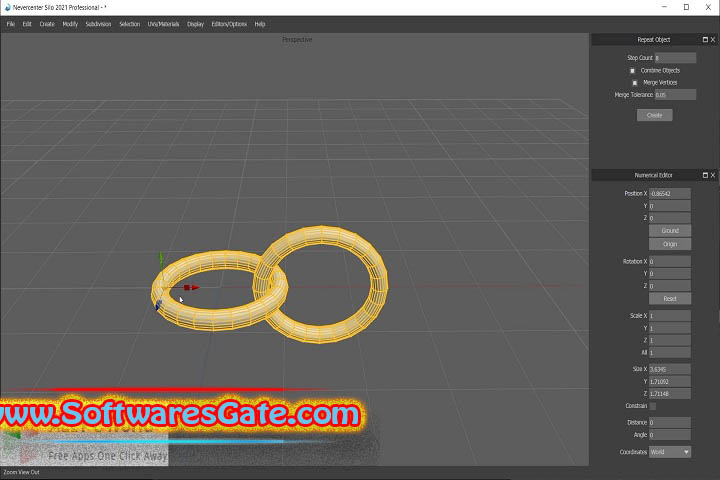This screenshot has width=720, height=480.
Task: Grab the blue Z-axis manipulator handle
Action: coord(158,304)
